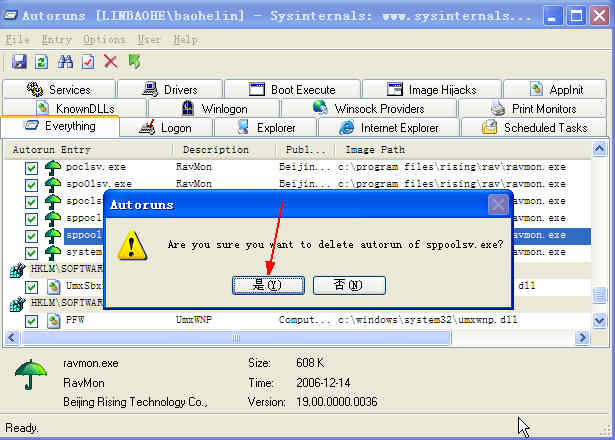Click the Refresh toolbar icon
Viewport: 615px width, 440px height.
coord(42,62)
